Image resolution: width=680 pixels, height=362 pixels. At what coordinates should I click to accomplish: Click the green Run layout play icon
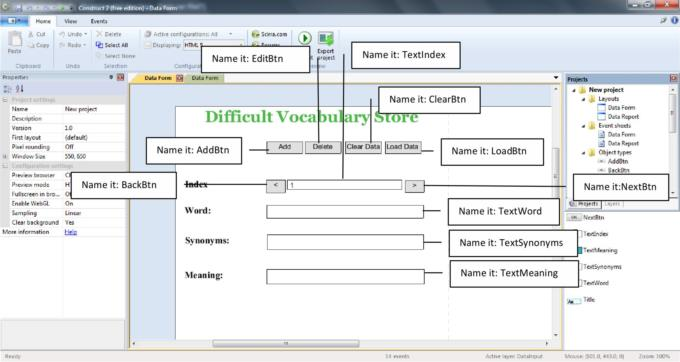(304, 38)
